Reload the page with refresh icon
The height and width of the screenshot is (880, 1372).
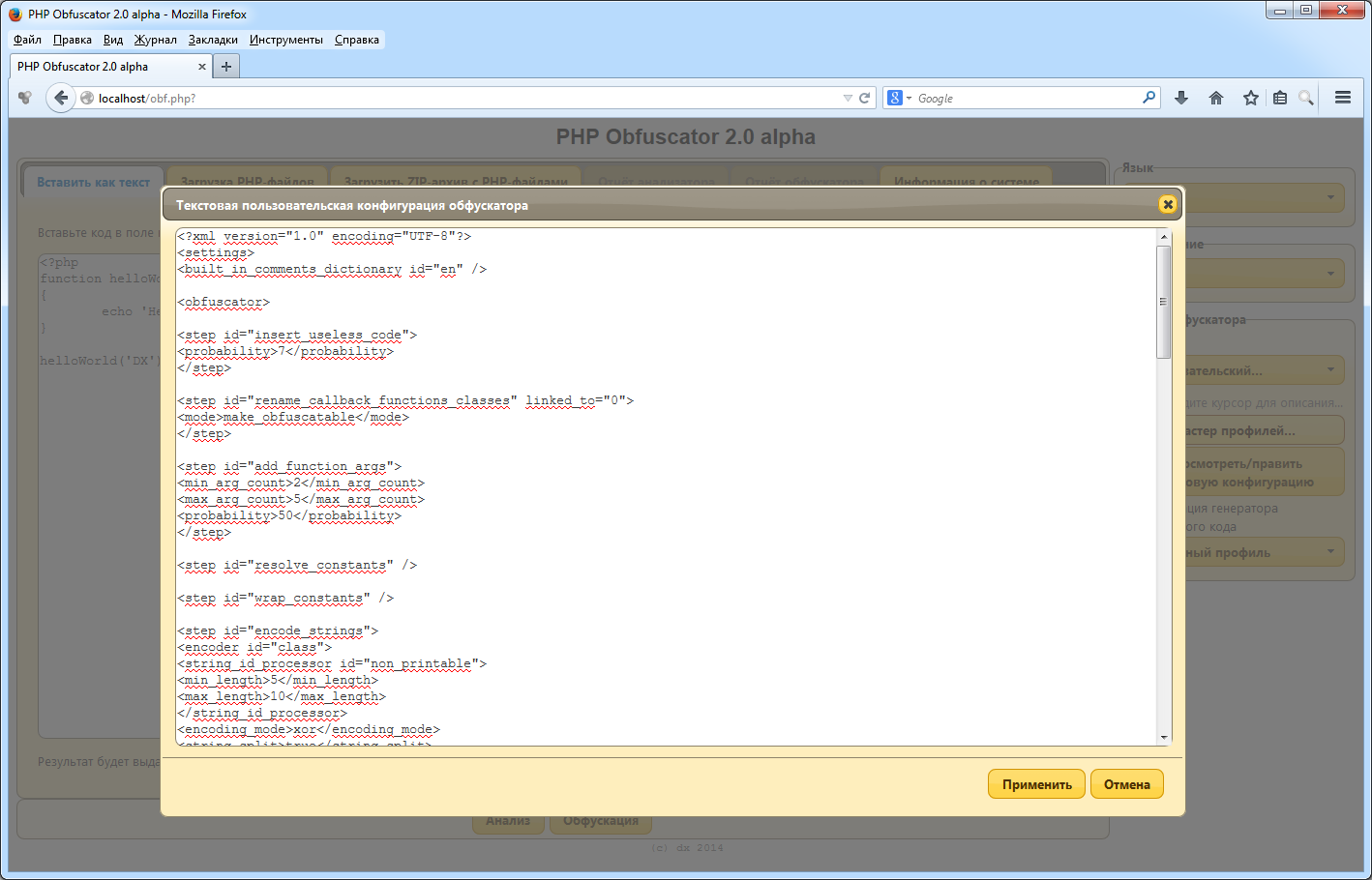point(865,98)
